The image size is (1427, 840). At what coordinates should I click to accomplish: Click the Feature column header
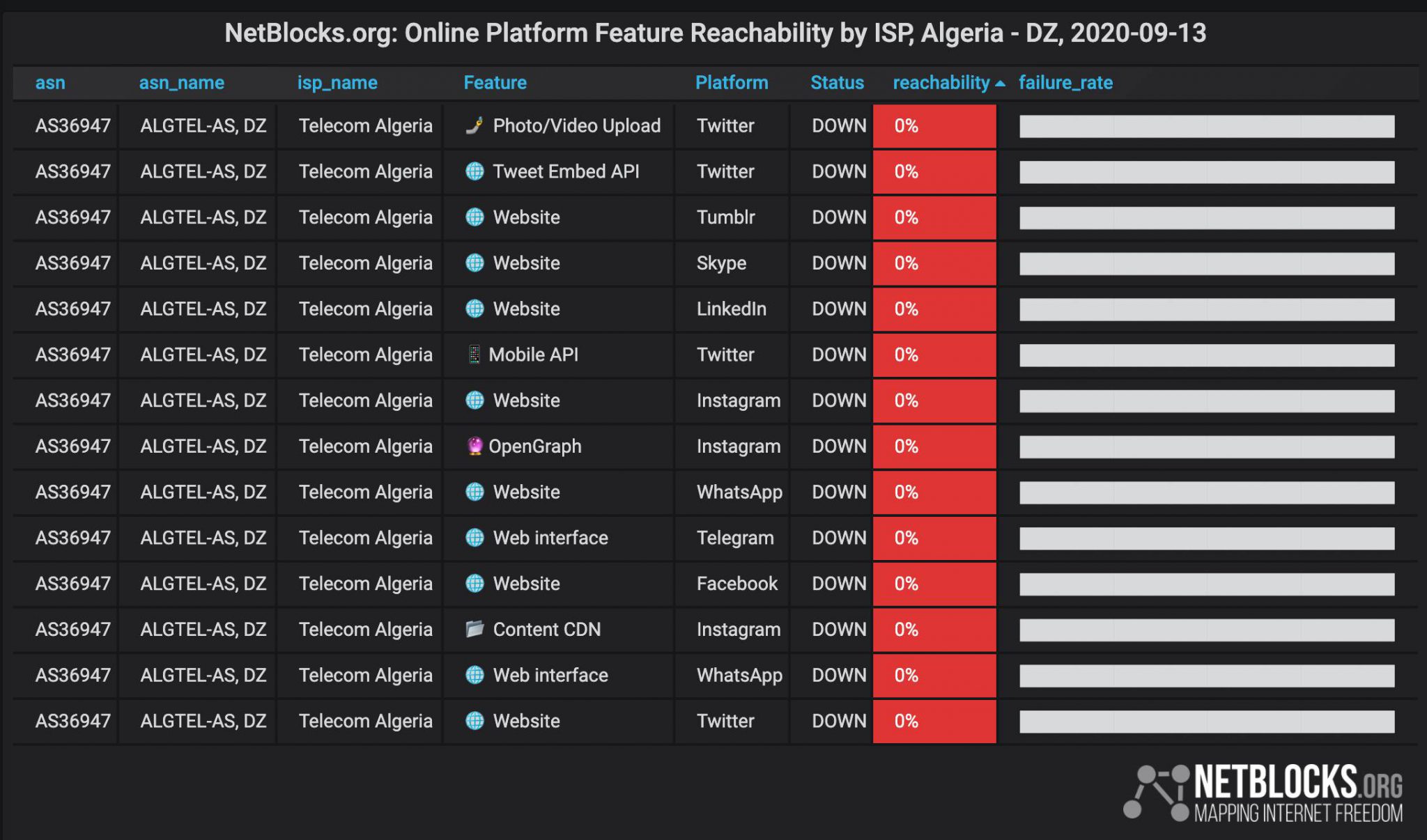coord(495,83)
